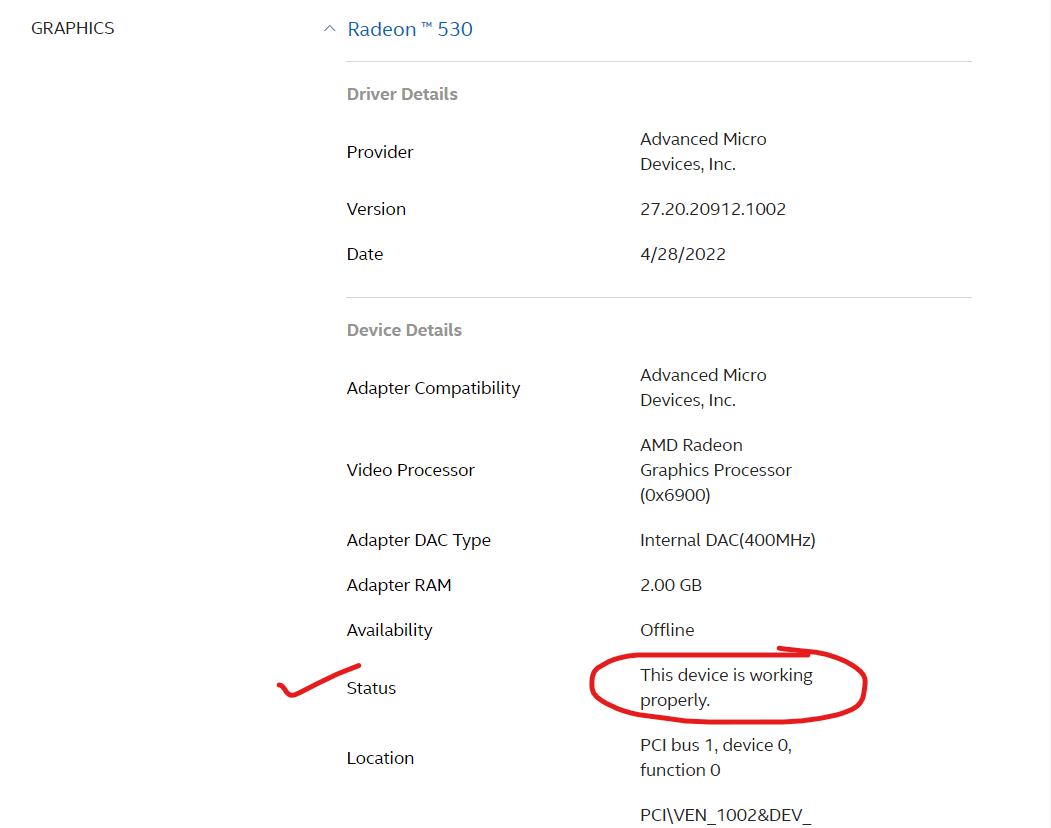This screenshot has width=1051, height=828.
Task: Select the Offline availability value
Action: pos(667,630)
